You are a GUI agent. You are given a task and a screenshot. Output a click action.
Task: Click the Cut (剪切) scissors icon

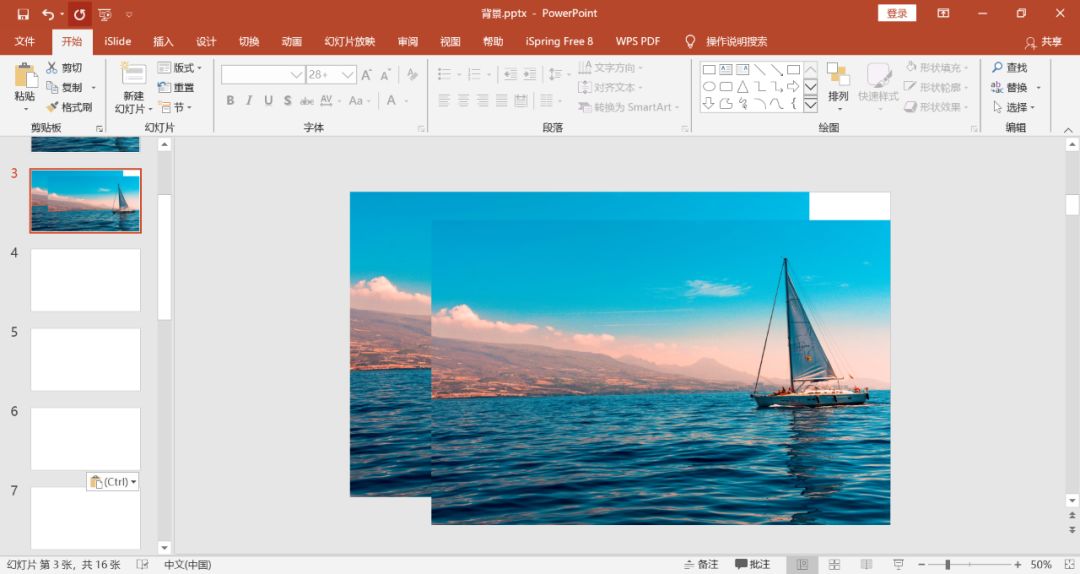click(52, 68)
